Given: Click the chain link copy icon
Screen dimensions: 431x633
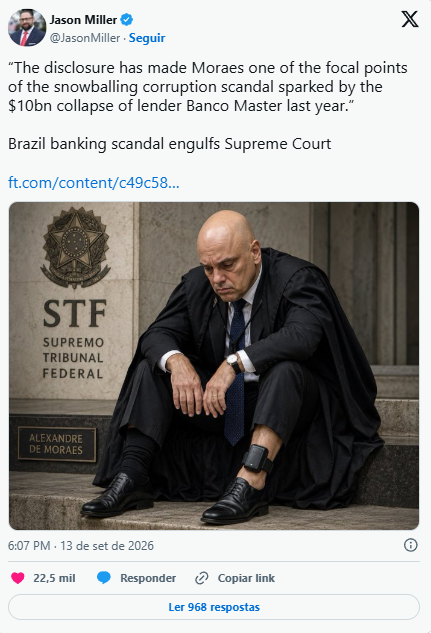Looking at the screenshot, I should coord(201,578).
